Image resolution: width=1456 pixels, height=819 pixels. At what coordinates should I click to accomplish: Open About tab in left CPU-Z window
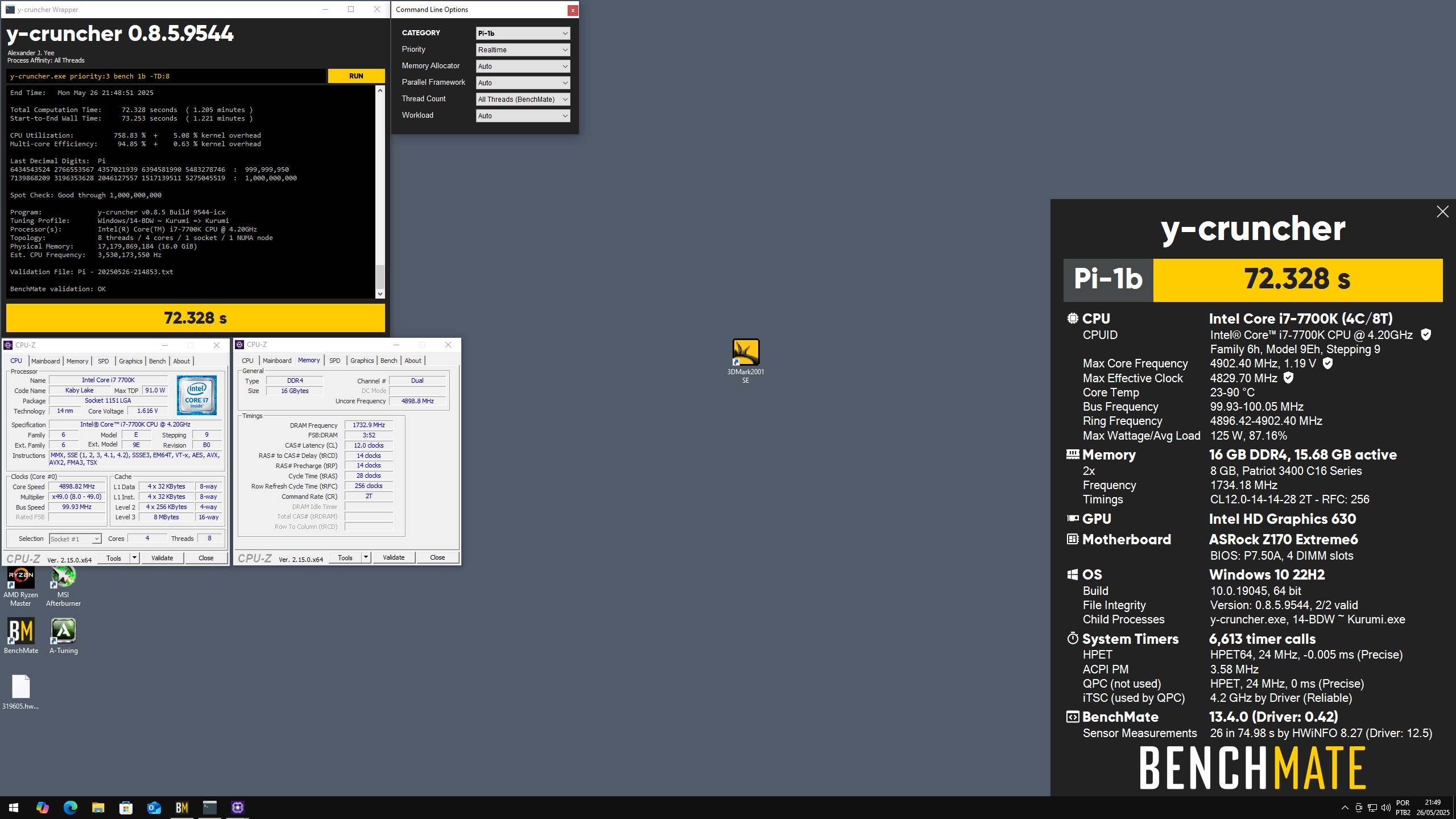(181, 361)
